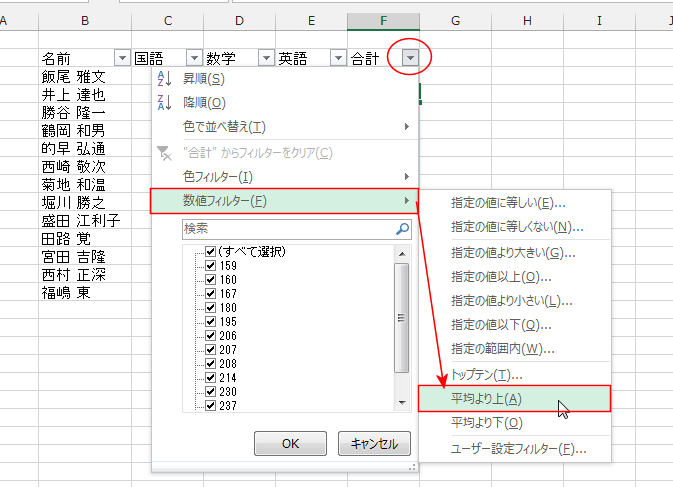Select column G header

pyautogui.click(x=455, y=21)
